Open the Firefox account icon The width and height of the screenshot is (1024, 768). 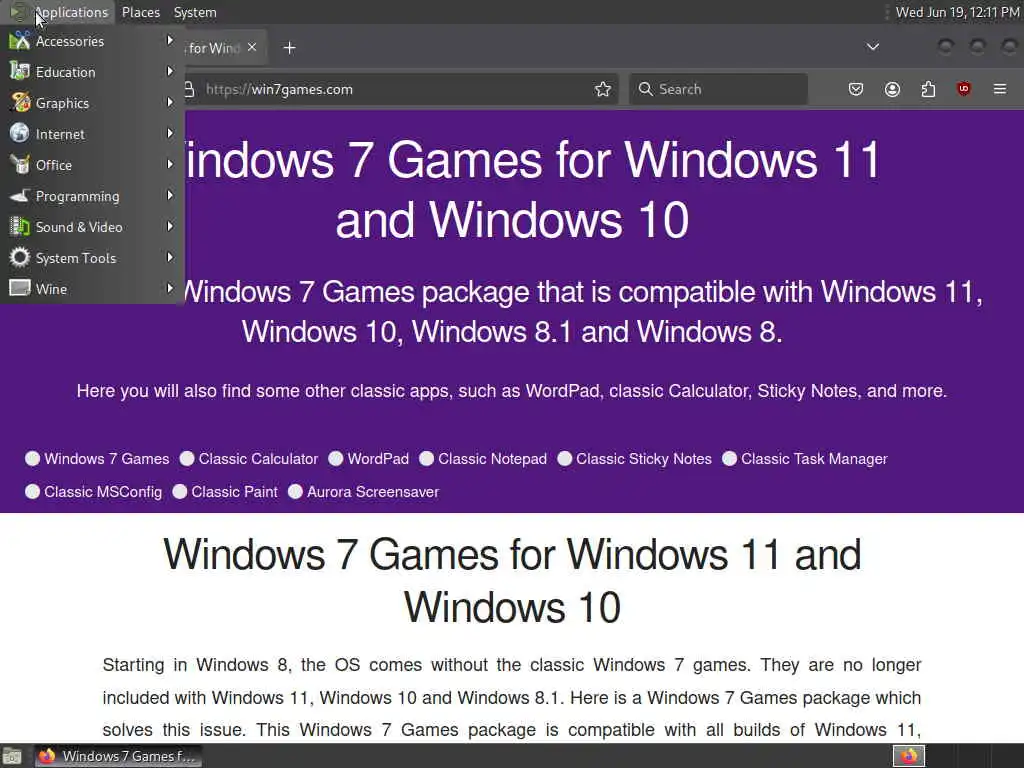pos(892,89)
